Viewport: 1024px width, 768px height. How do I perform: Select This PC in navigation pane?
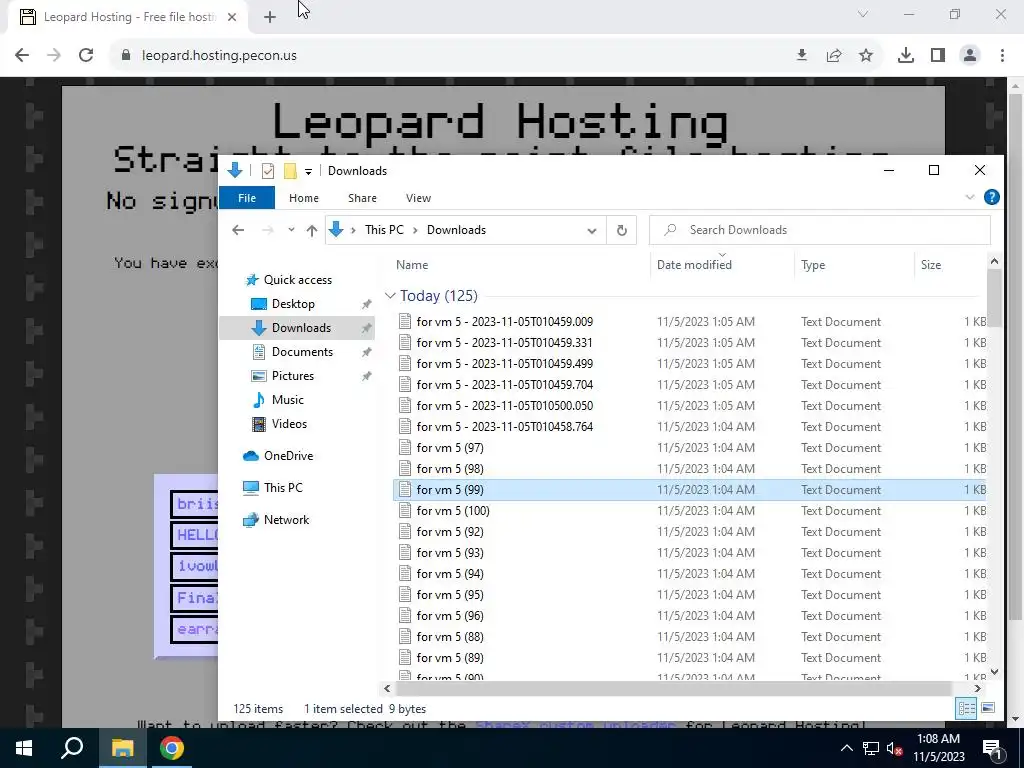click(x=283, y=488)
